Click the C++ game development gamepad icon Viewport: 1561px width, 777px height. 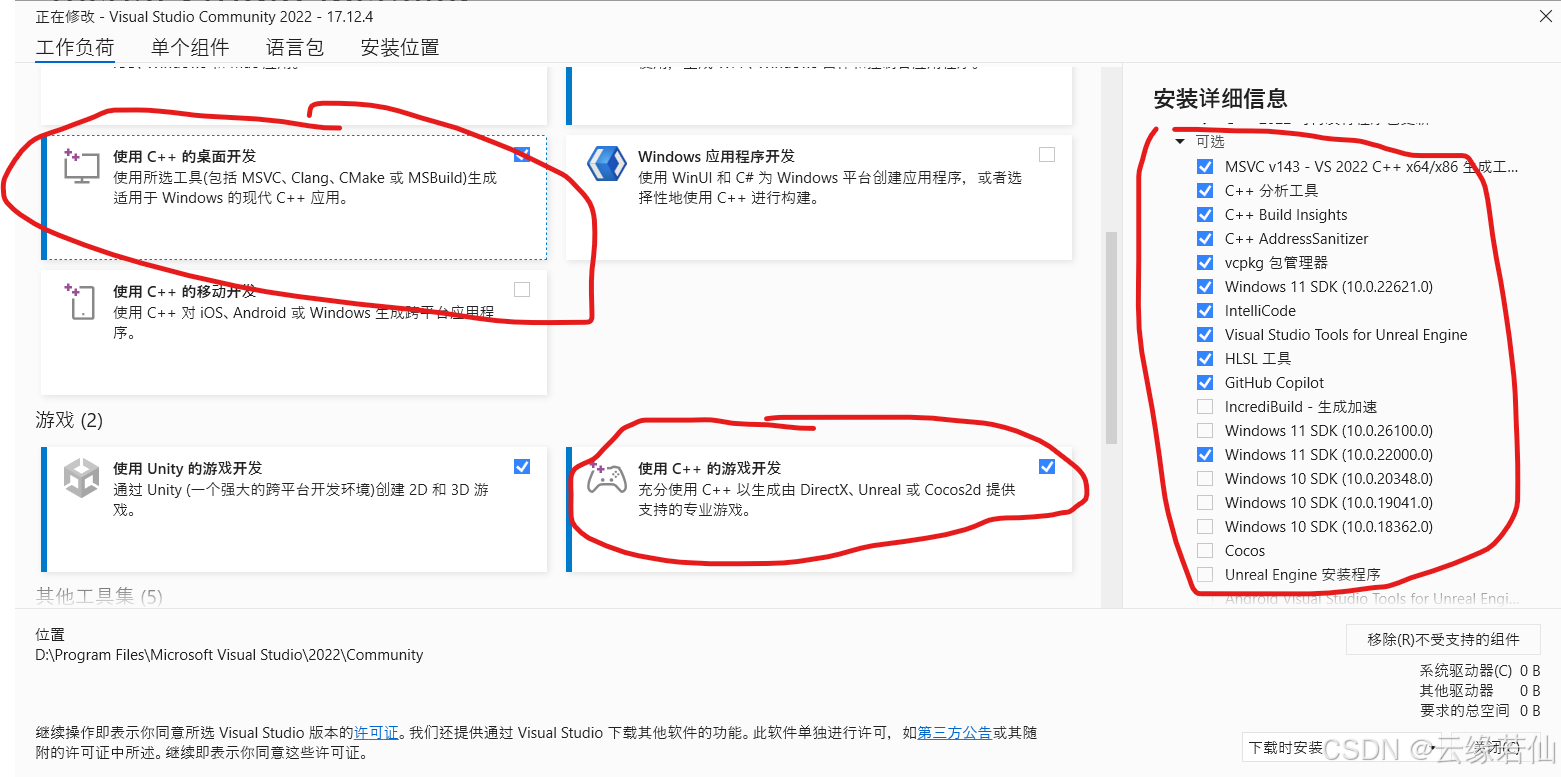[x=606, y=478]
